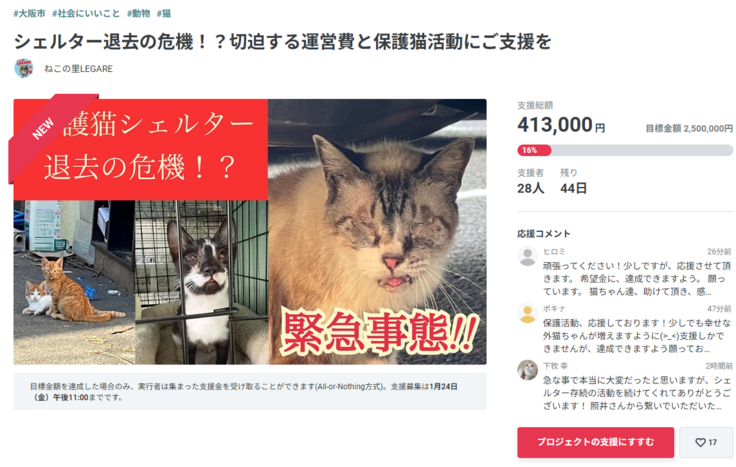Image resolution: width=736 pixels, height=467 pixels.
Task: Click the ねこの里LEGARE profile avatar icon
Action: tap(23, 69)
